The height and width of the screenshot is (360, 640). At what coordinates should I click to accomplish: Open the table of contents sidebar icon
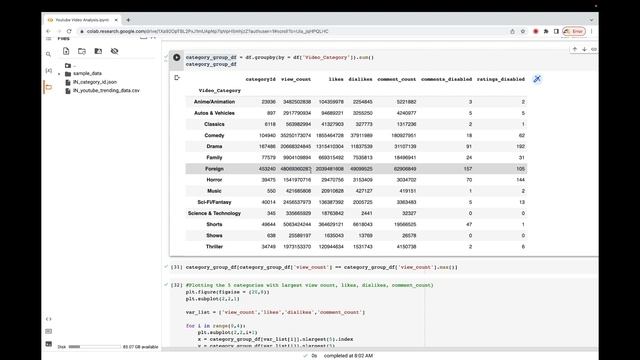pyautogui.click(x=49, y=38)
